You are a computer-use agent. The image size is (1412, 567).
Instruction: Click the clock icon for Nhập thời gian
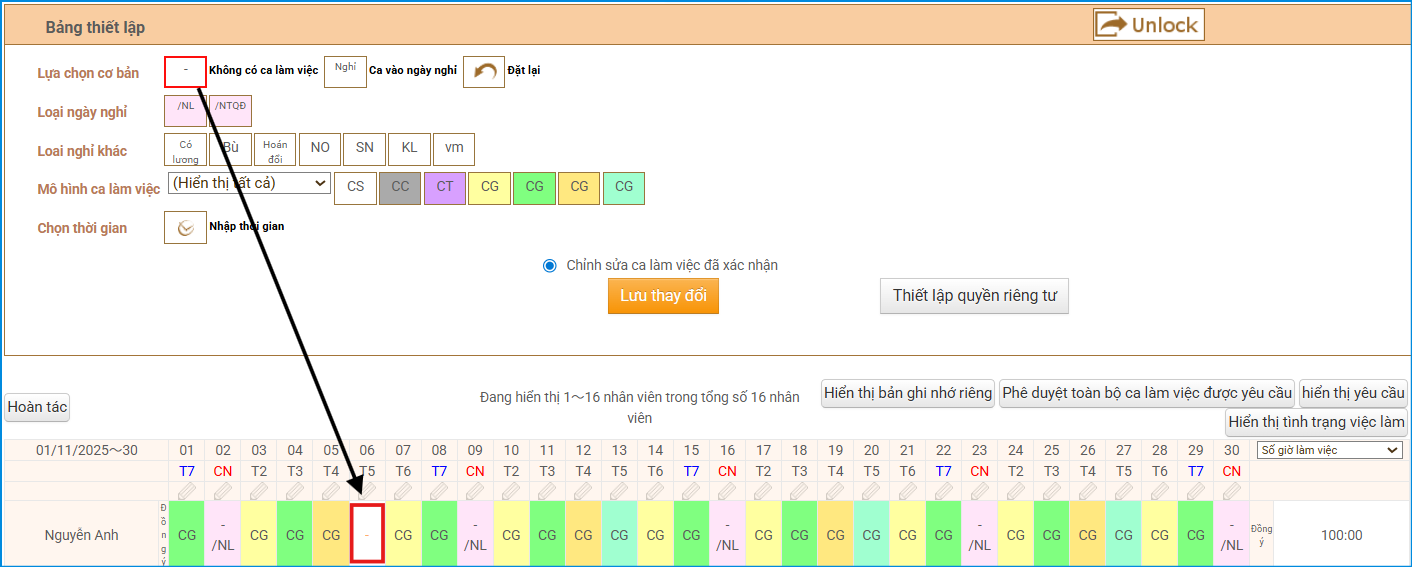(185, 228)
